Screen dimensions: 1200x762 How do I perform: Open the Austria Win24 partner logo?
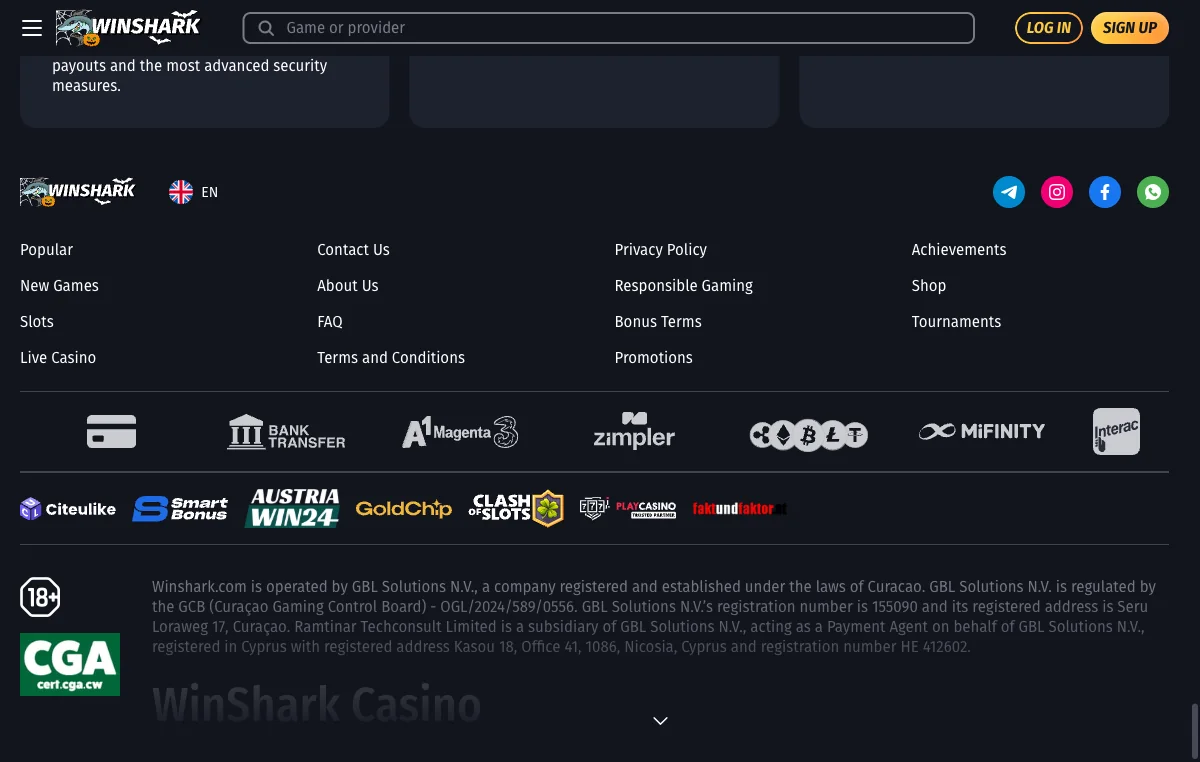tap(292, 508)
